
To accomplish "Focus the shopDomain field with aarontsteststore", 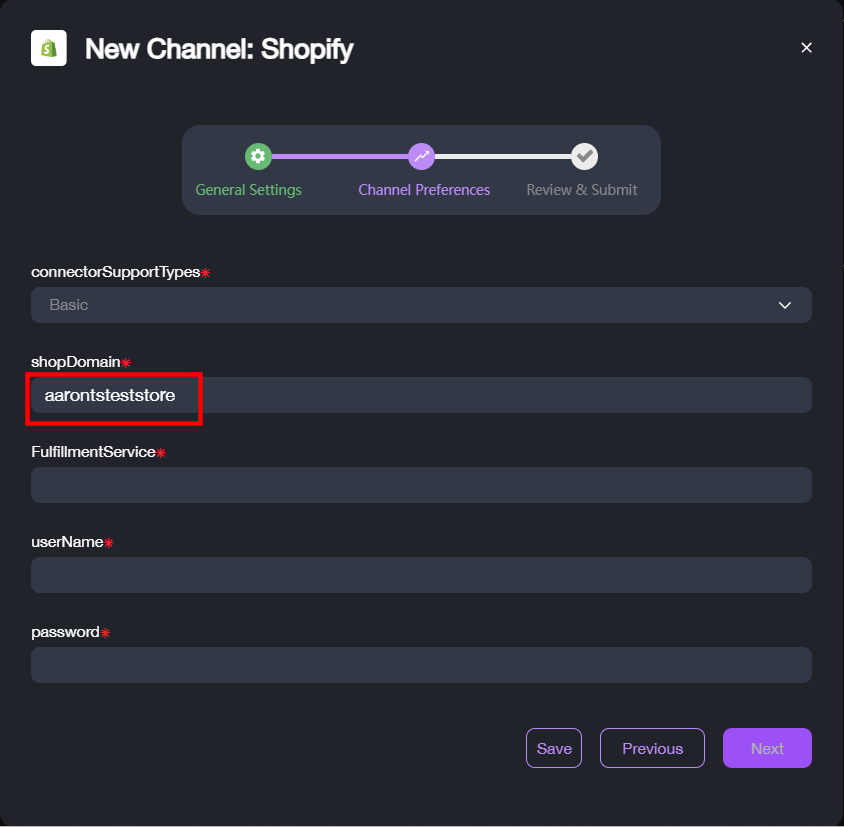I will (x=421, y=395).
